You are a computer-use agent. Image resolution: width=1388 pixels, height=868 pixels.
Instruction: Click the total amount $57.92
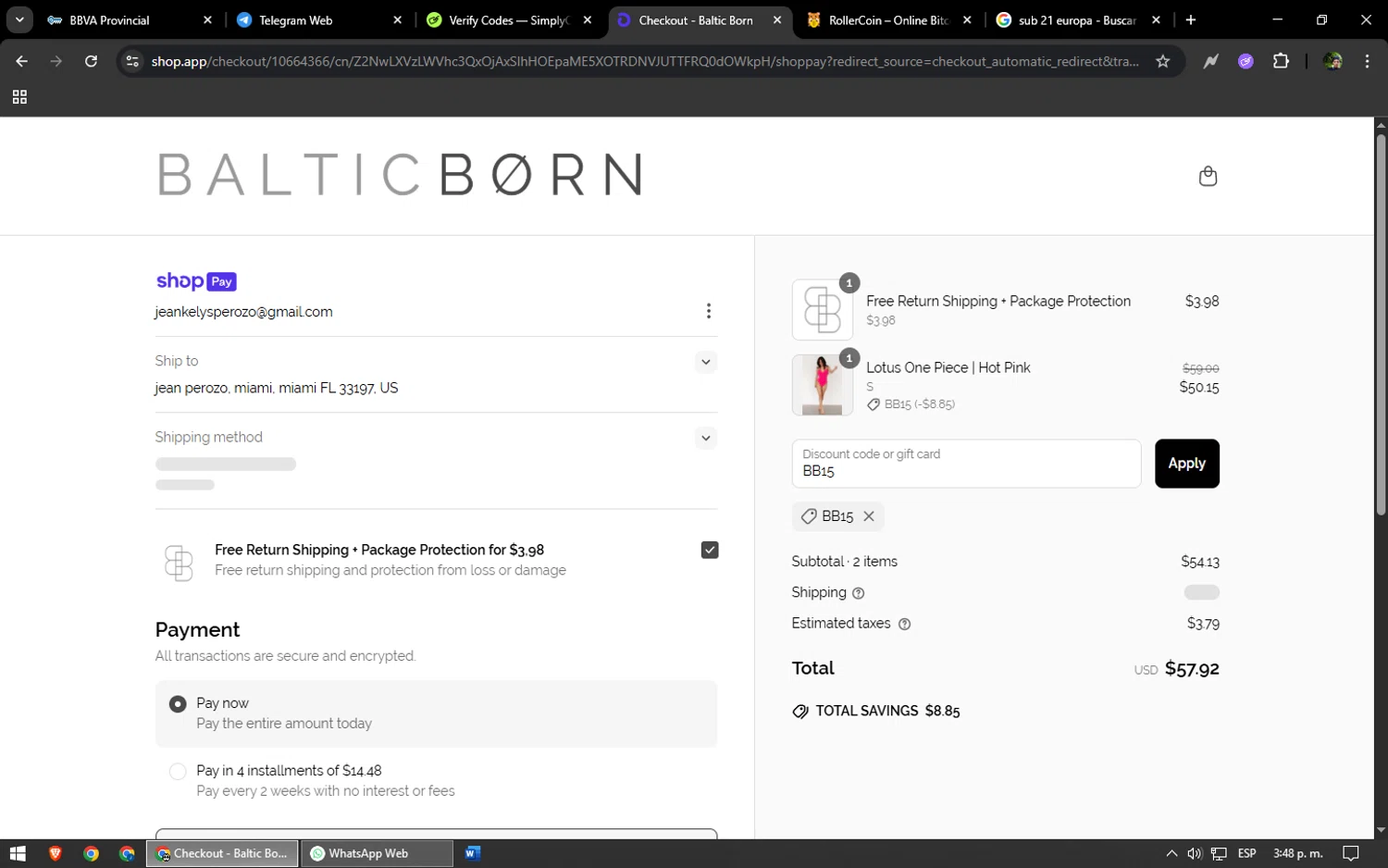[1192, 668]
